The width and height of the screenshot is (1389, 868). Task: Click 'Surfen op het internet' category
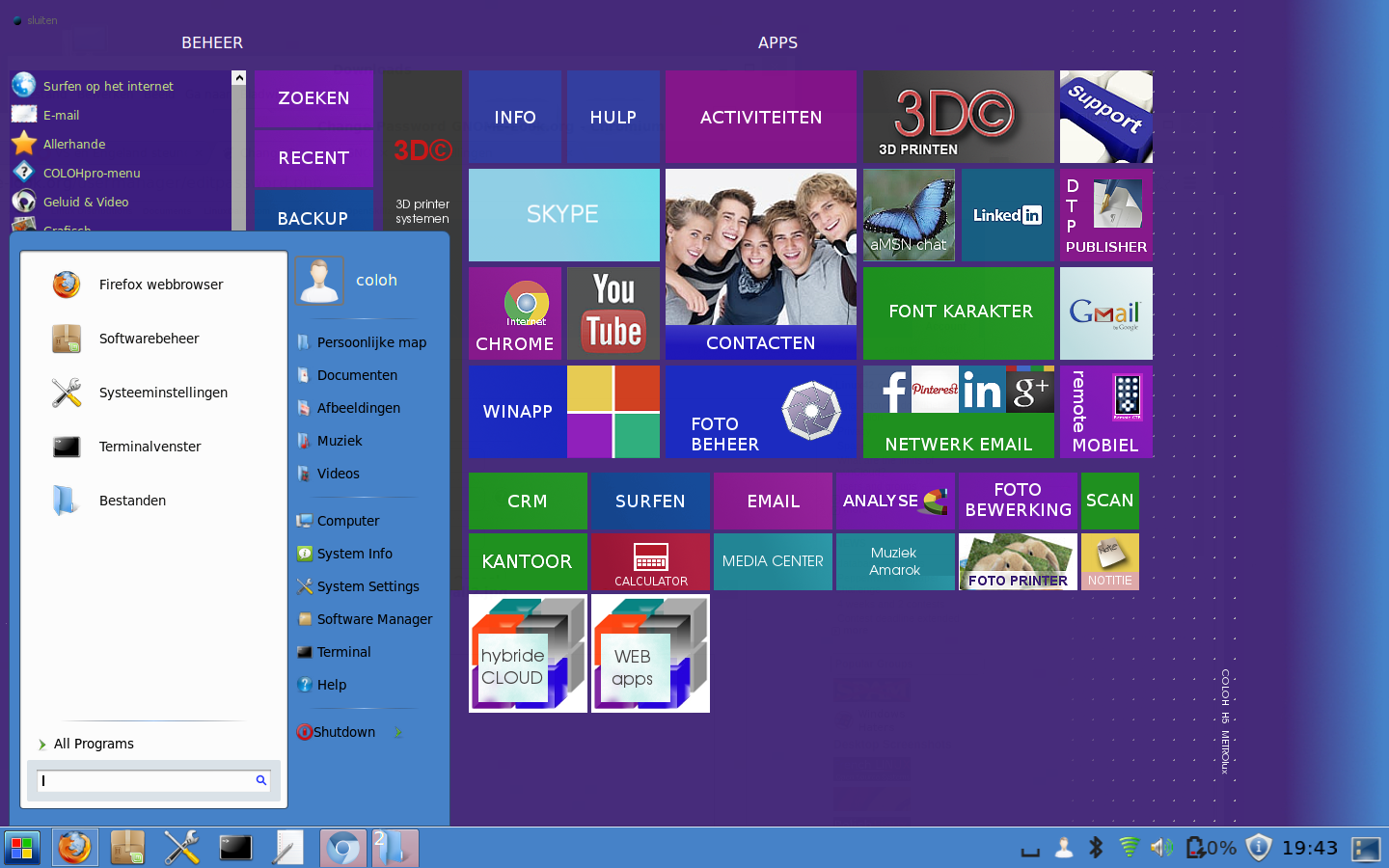[x=108, y=86]
